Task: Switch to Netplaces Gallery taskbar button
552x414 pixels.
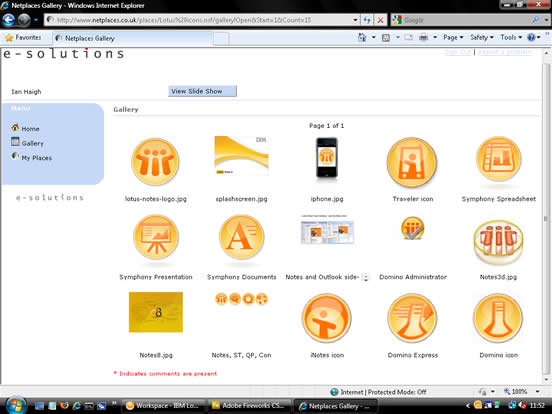Action: (335, 406)
